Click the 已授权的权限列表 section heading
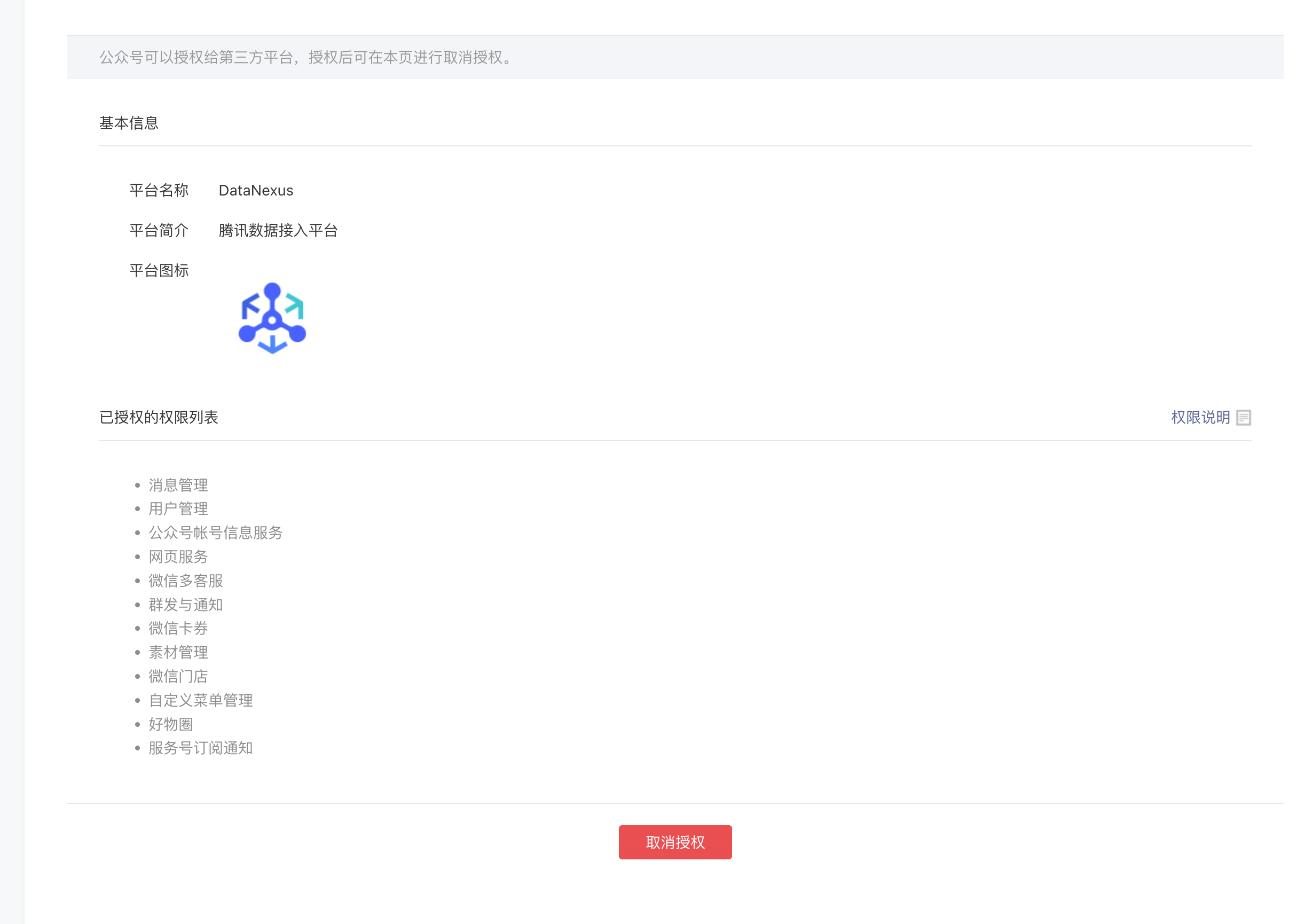Viewport: 1304px width, 924px height. 159,418
